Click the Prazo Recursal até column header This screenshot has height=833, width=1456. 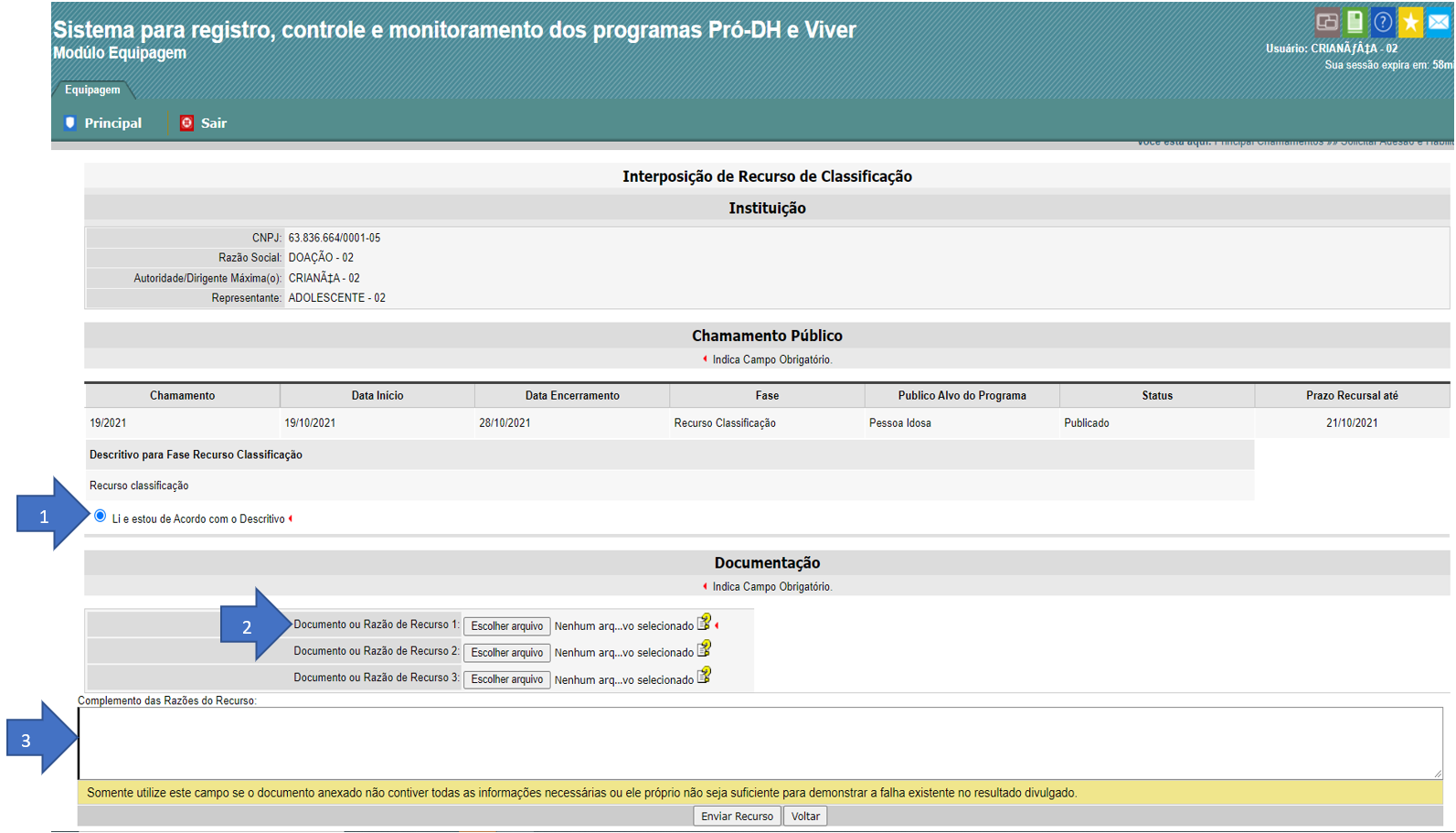pyautogui.click(x=1351, y=396)
